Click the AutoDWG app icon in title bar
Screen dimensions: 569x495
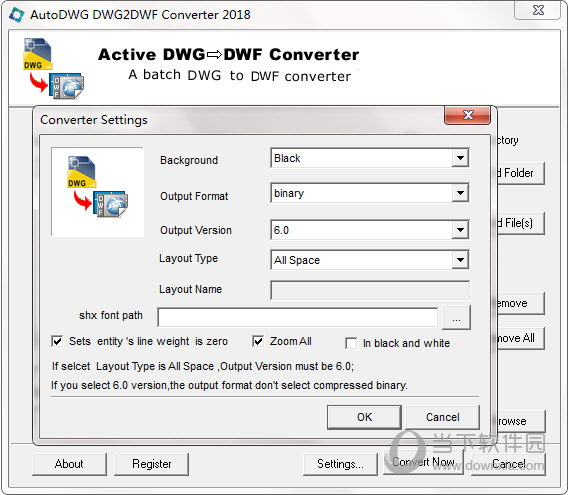[16, 15]
